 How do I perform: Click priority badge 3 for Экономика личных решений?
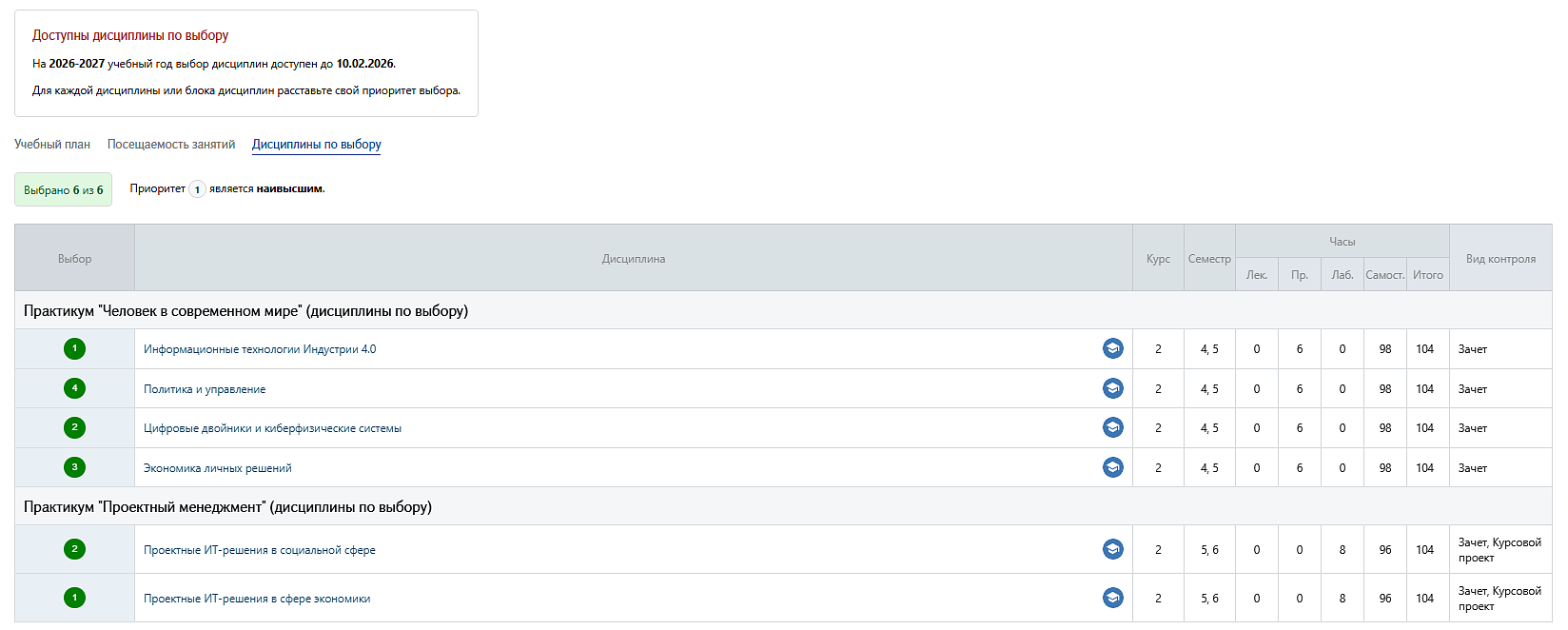74,467
